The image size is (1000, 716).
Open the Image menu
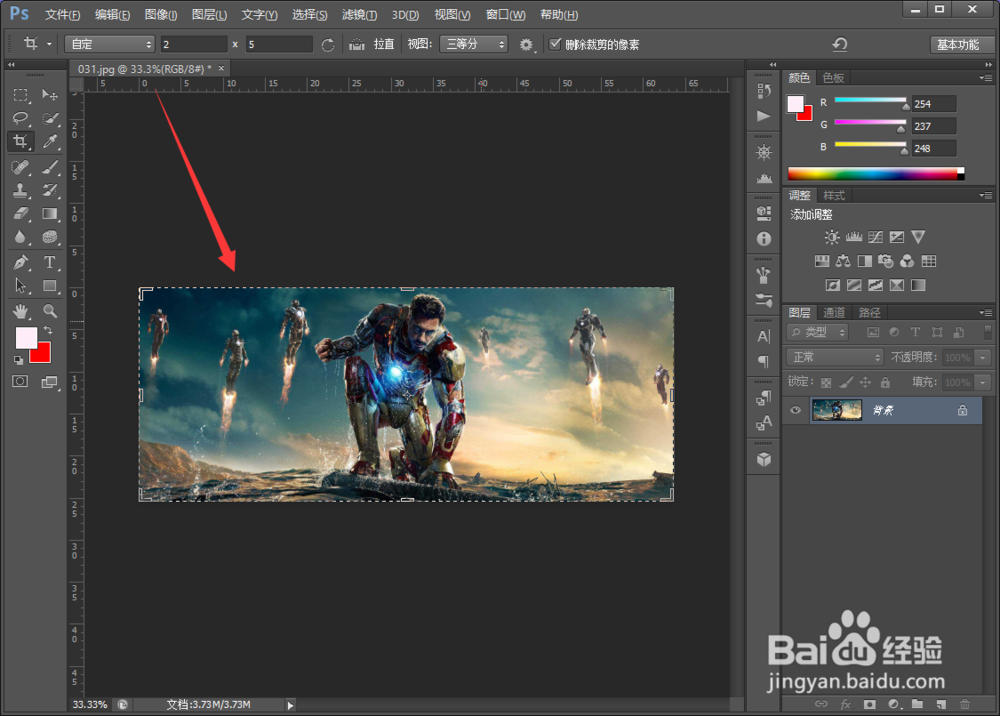[x=161, y=15]
